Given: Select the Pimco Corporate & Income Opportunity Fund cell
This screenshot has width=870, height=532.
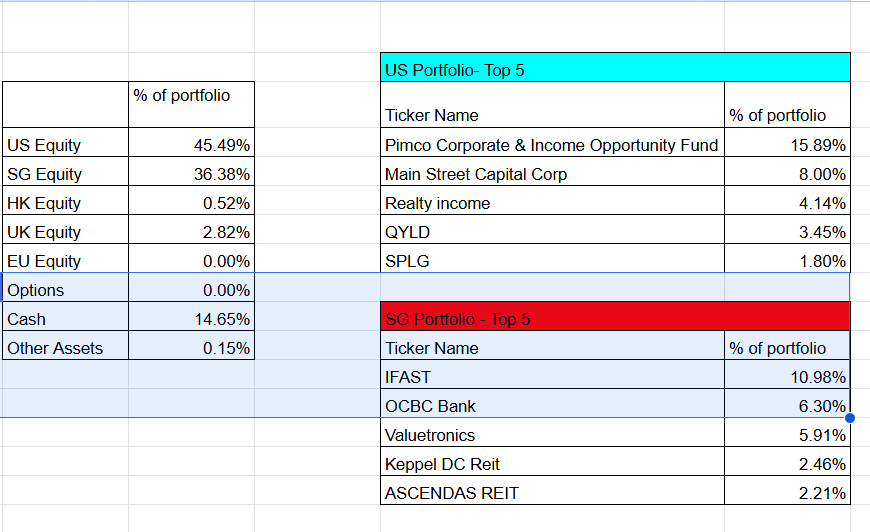Looking at the screenshot, I should tap(552, 145).
